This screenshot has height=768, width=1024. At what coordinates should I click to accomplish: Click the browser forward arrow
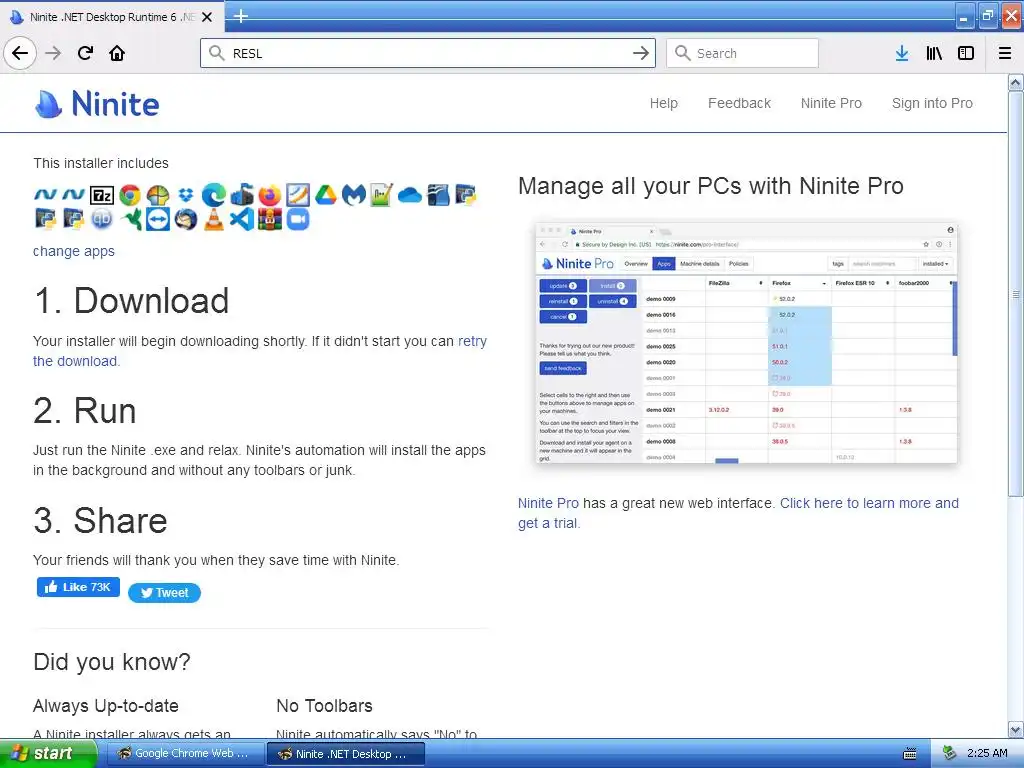[x=54, y=53]
